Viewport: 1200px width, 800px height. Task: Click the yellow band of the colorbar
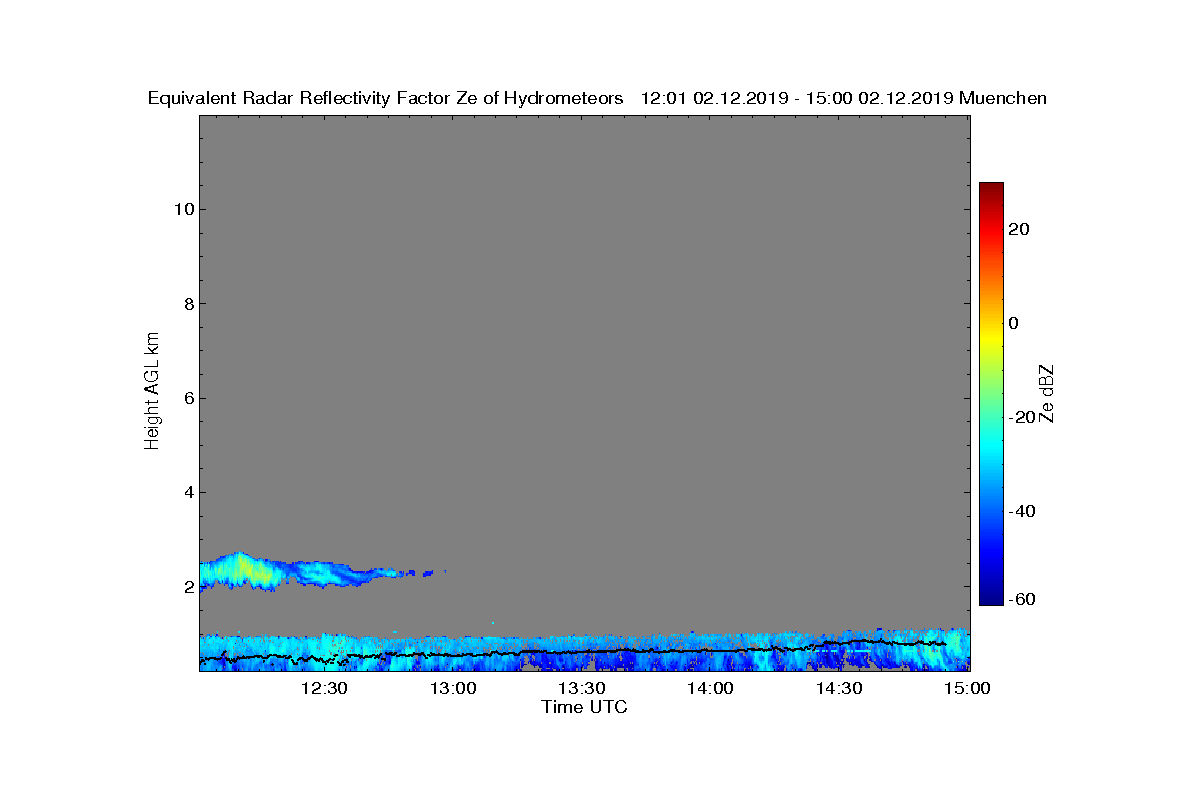point(991,338)
